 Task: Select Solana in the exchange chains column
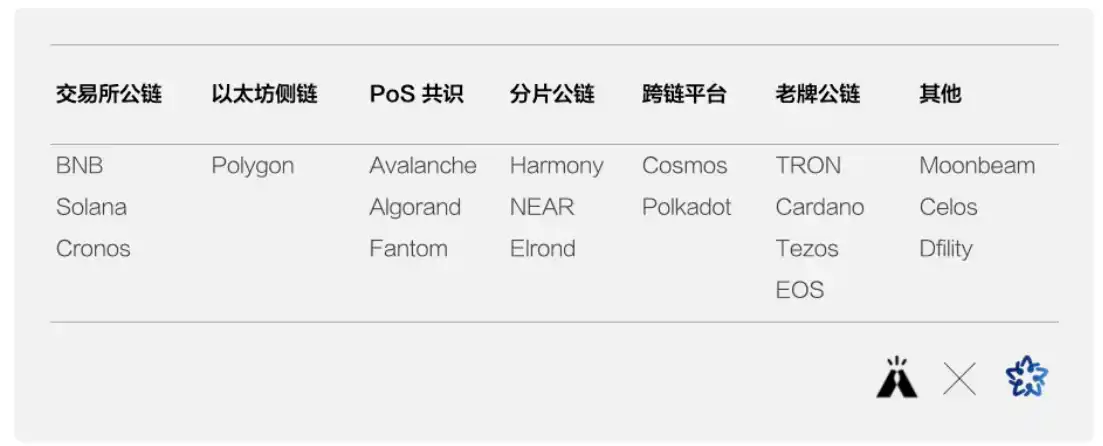click(x=91, y=208)
